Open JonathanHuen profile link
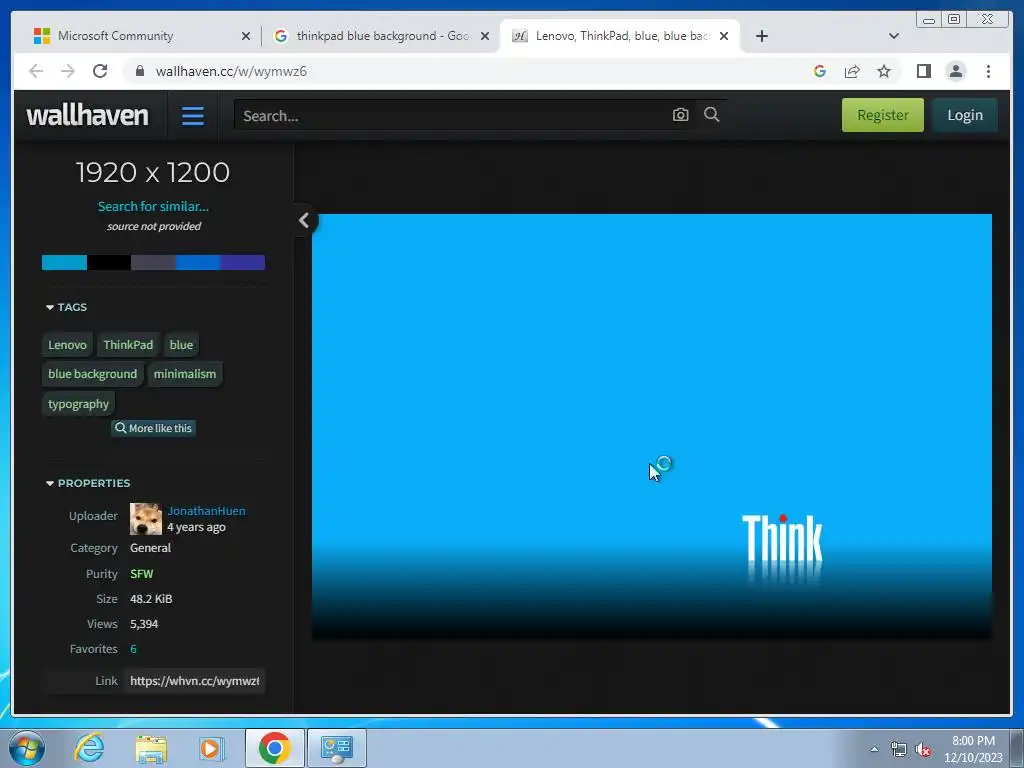The height and width of the screenshot is (768, 1024). coord(206,511)
